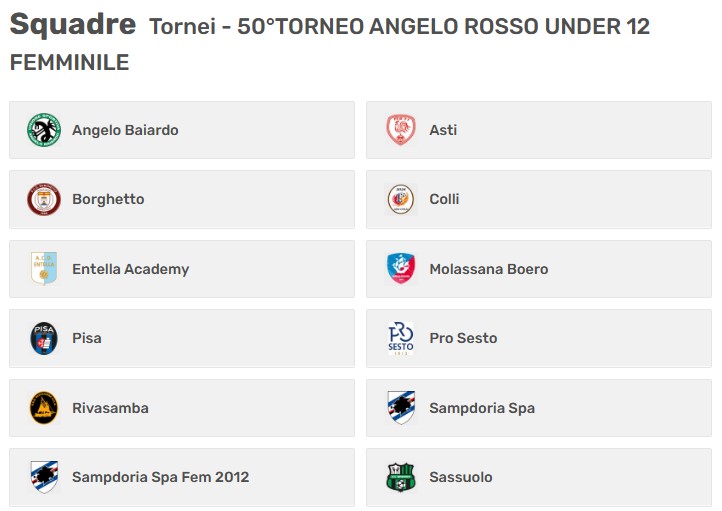This screenshot has height=511, width=722.
Task: Click the Asti red shield logo
Action: [x=401, y=130]
